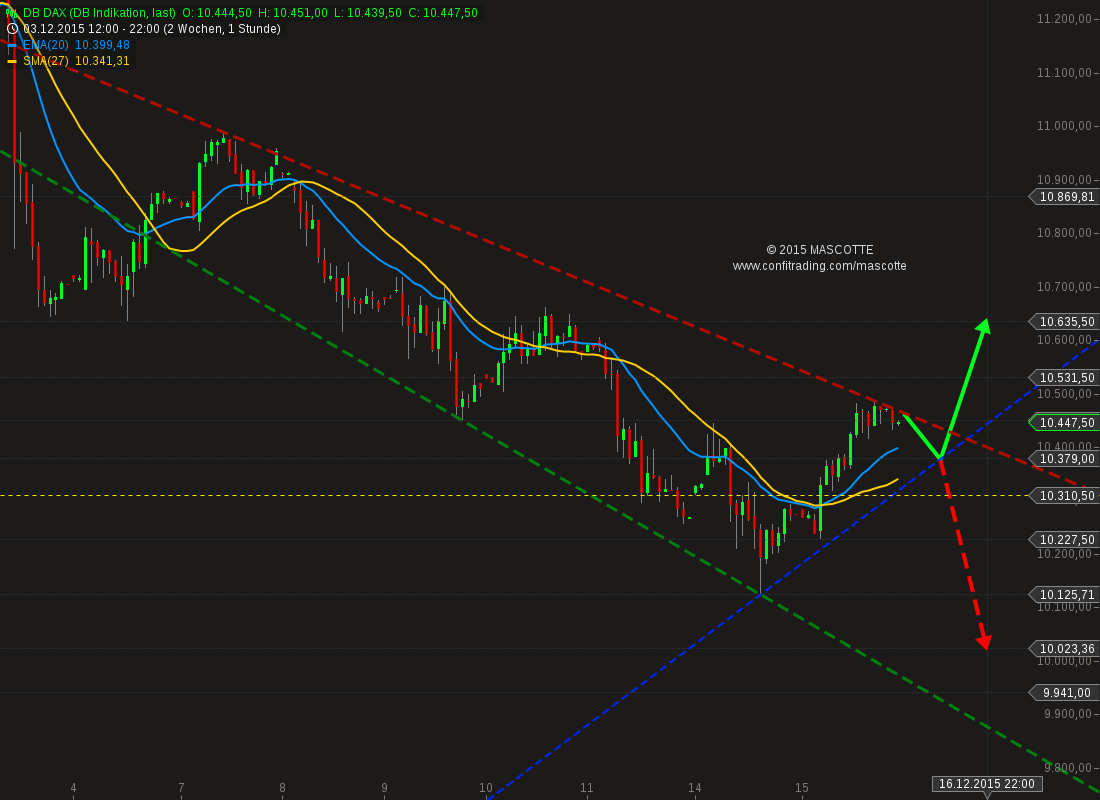The height and width of the screenshot is (800, 1100).
Task: Click the 10.125,71 price level tag
Action: pyautogui.click(x=1064, y=595)
